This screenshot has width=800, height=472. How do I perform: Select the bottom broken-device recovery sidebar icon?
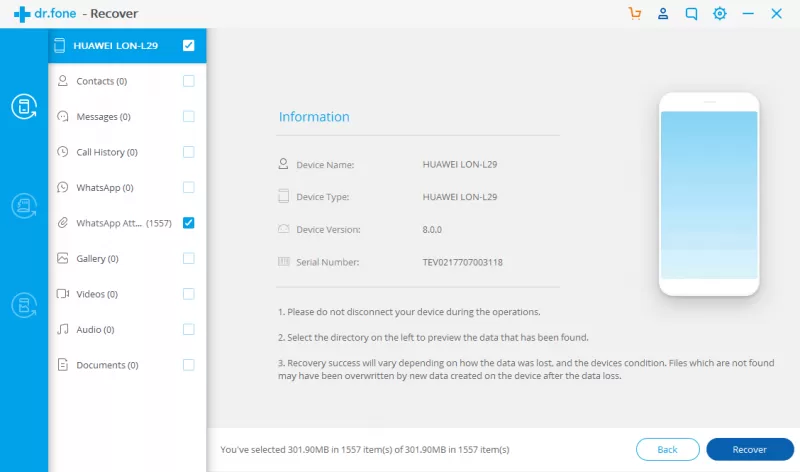[x=24, y=305]
